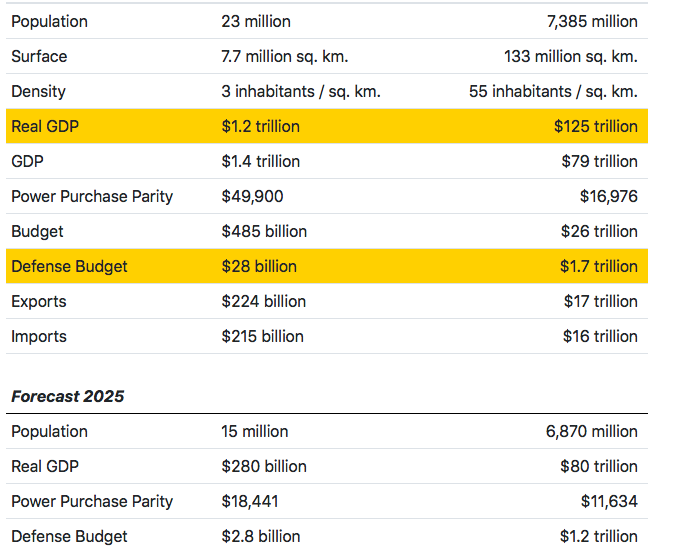Click the Exports row label
The image size is (678, 551).
[39, 301]
